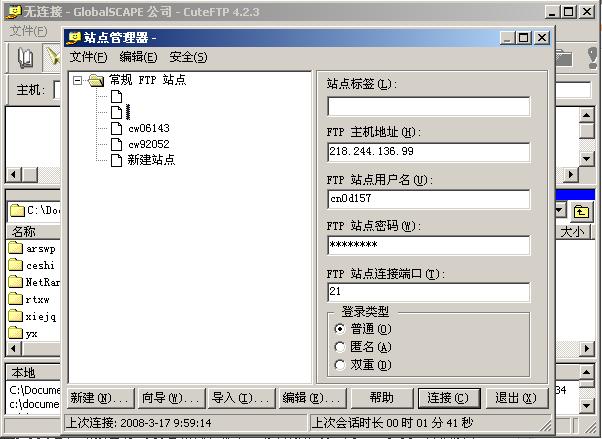The width and height of the screenshot is (602, 439).
Task: Click the 导入 button
Action: pyautogui.click(x=239, y=397)
